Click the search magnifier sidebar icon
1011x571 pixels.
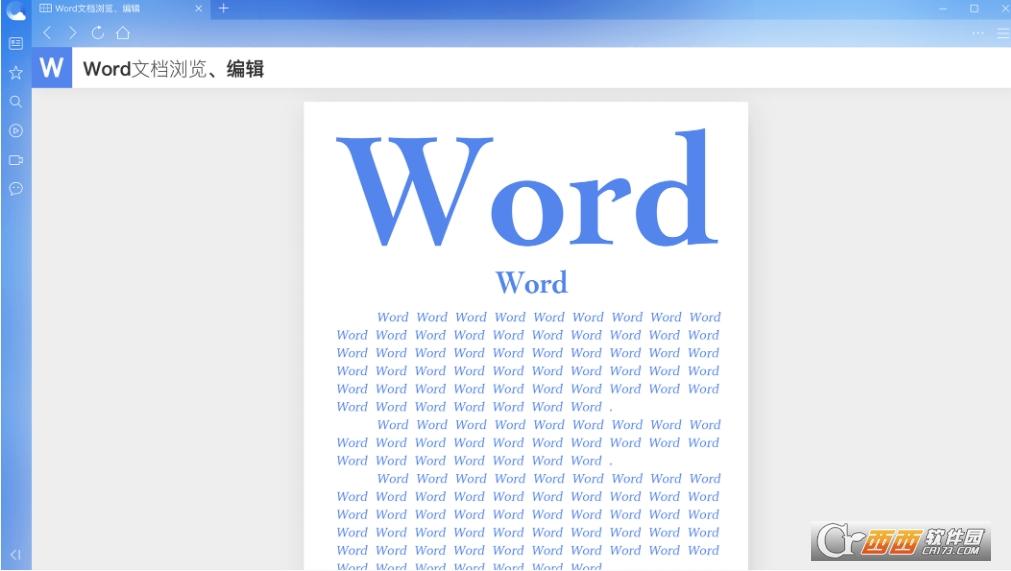tap(16, 102)
